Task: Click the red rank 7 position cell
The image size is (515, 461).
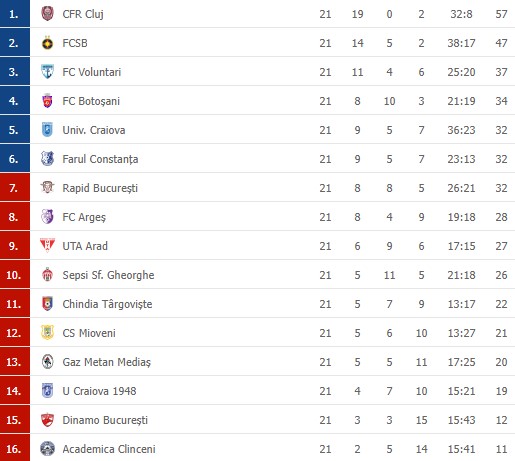Action: [15, 188]
